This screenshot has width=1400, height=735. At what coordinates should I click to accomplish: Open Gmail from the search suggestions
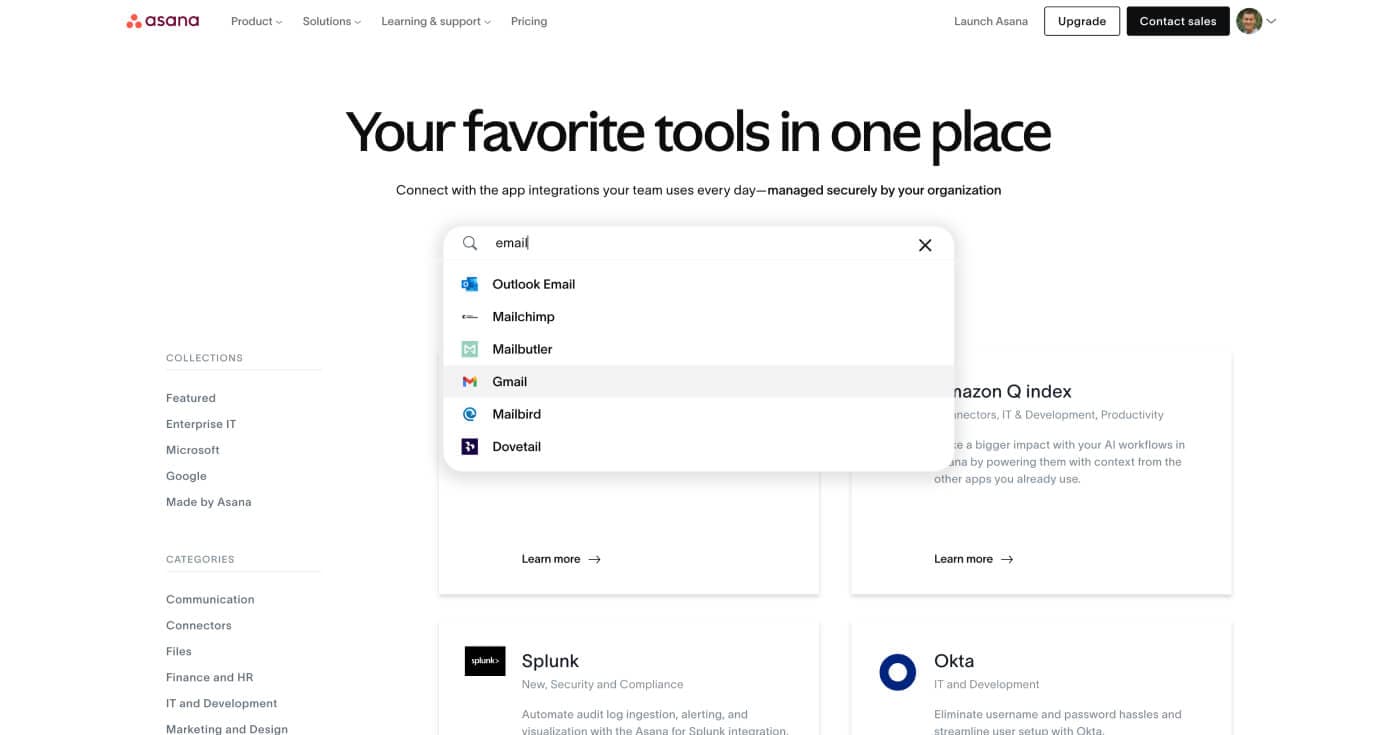coord(469,381)
